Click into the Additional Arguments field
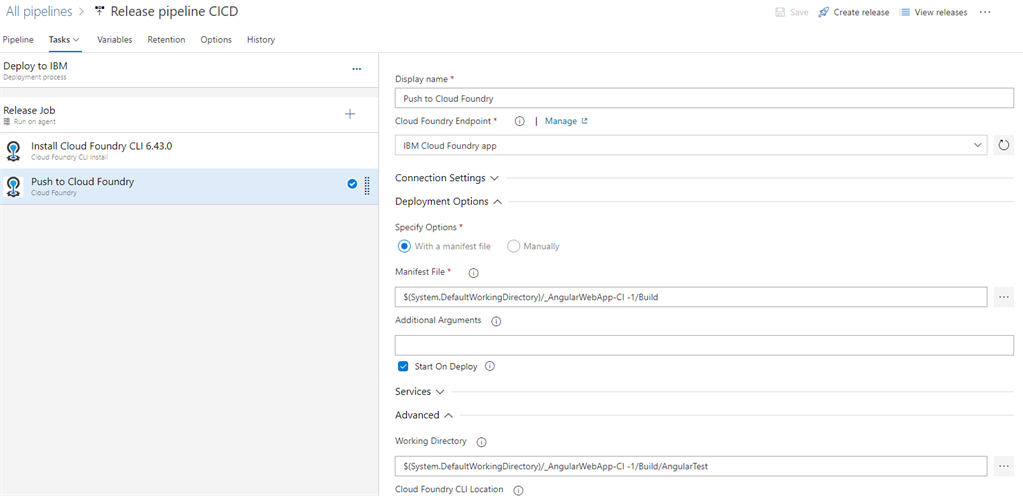Image resolution: width=1023 pixels, height=496 pixels. click(705, 345)
